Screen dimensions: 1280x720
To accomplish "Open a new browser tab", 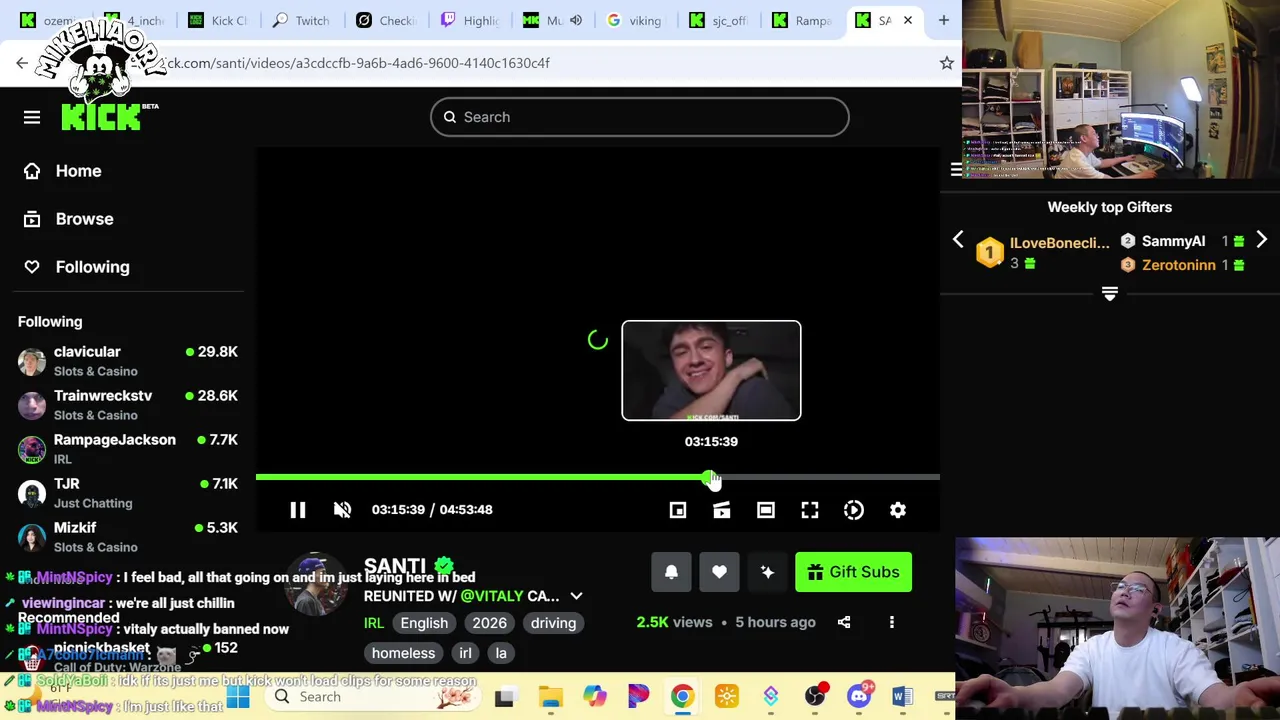I will pos(943,20).
